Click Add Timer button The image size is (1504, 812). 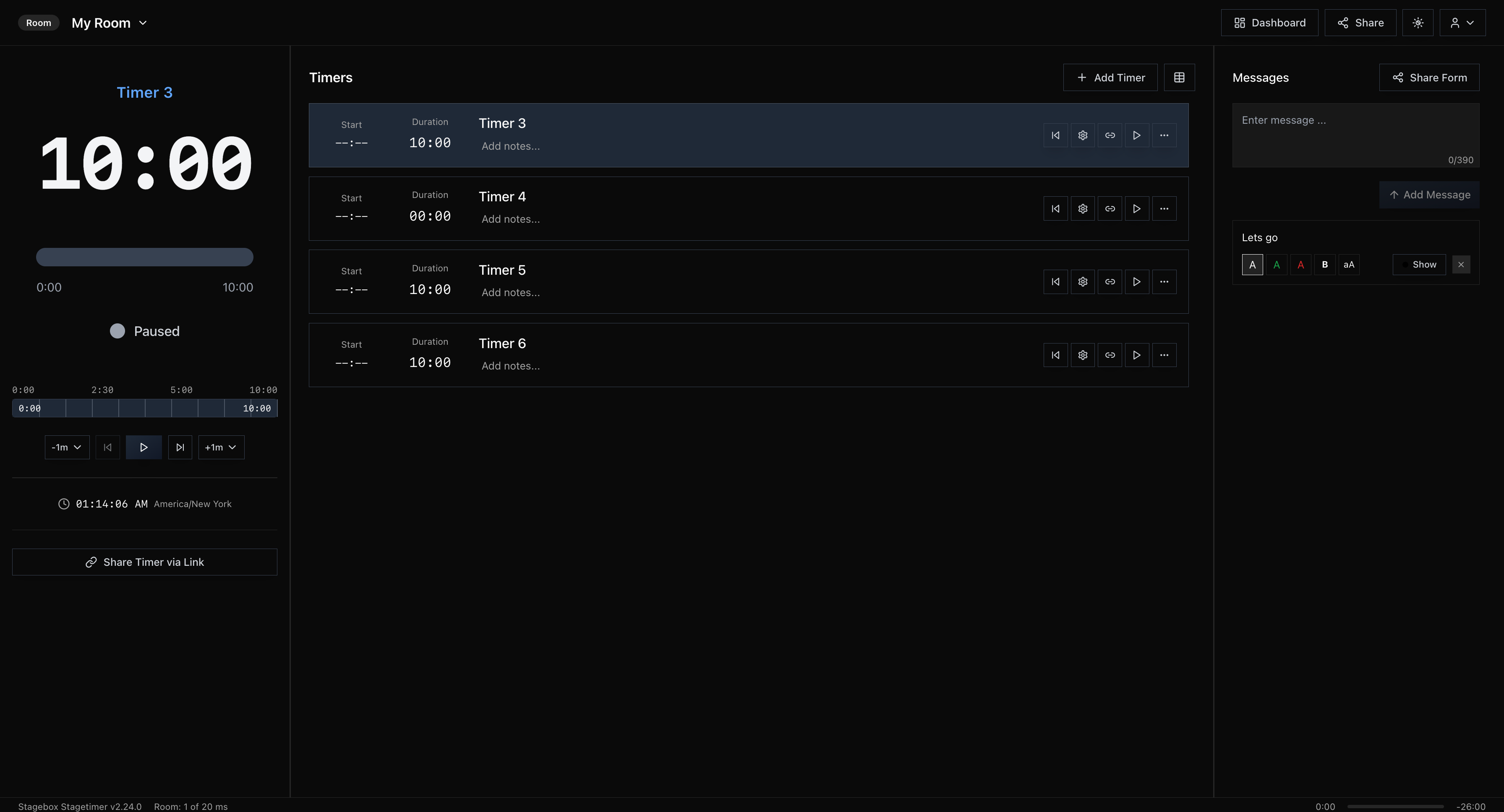tap(1110, 78)
